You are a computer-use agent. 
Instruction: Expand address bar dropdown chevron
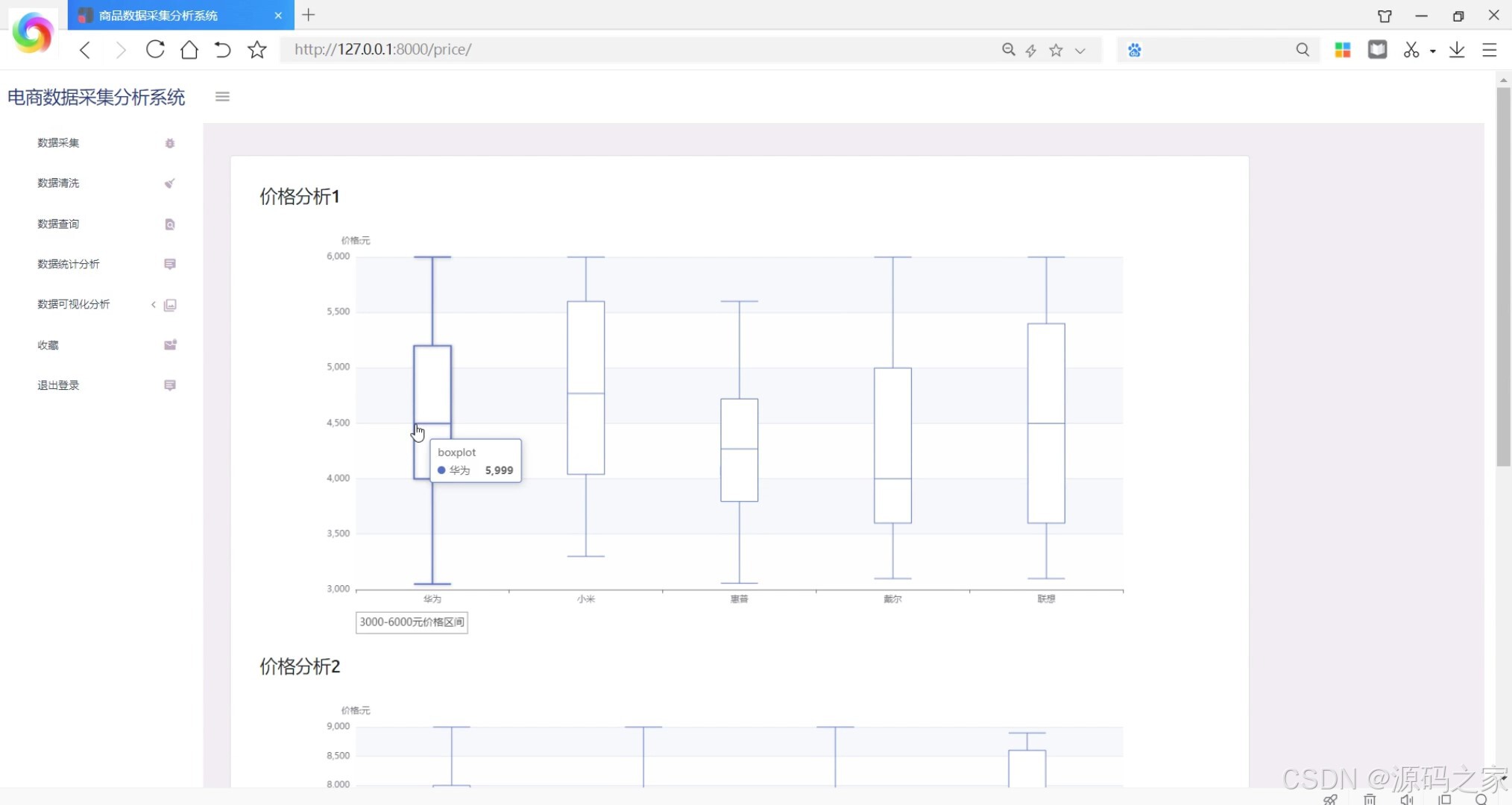(1080, 51)
